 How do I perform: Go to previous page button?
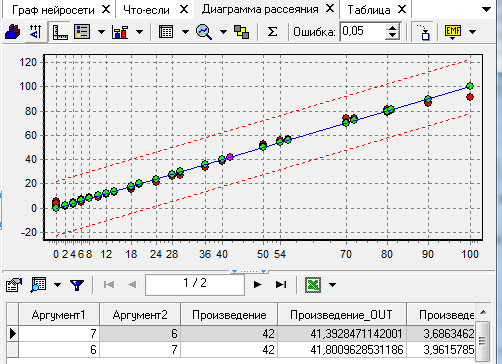[132, 285]
